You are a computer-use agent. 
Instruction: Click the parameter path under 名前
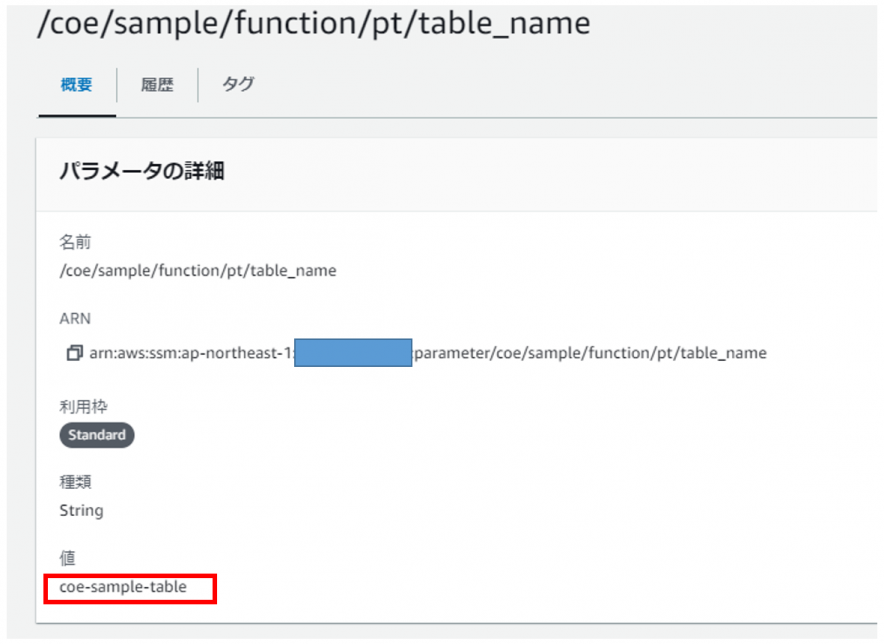[x=198, y=270]
